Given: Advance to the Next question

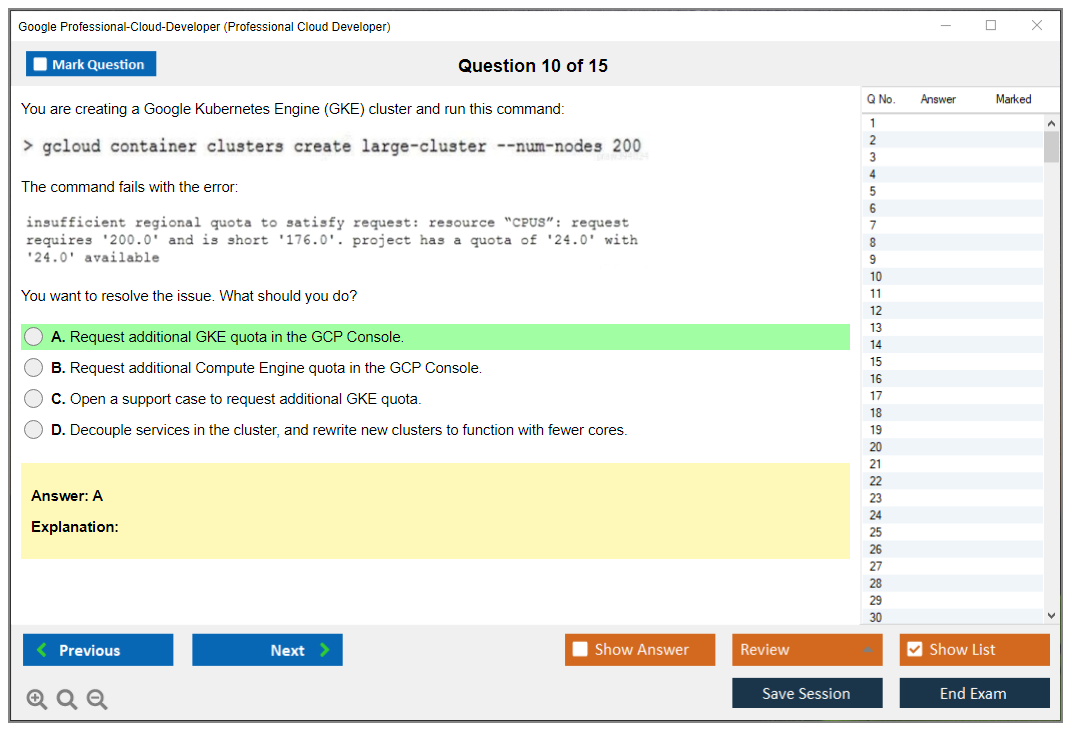Looking at the screenshot, I should pos(267,650).
